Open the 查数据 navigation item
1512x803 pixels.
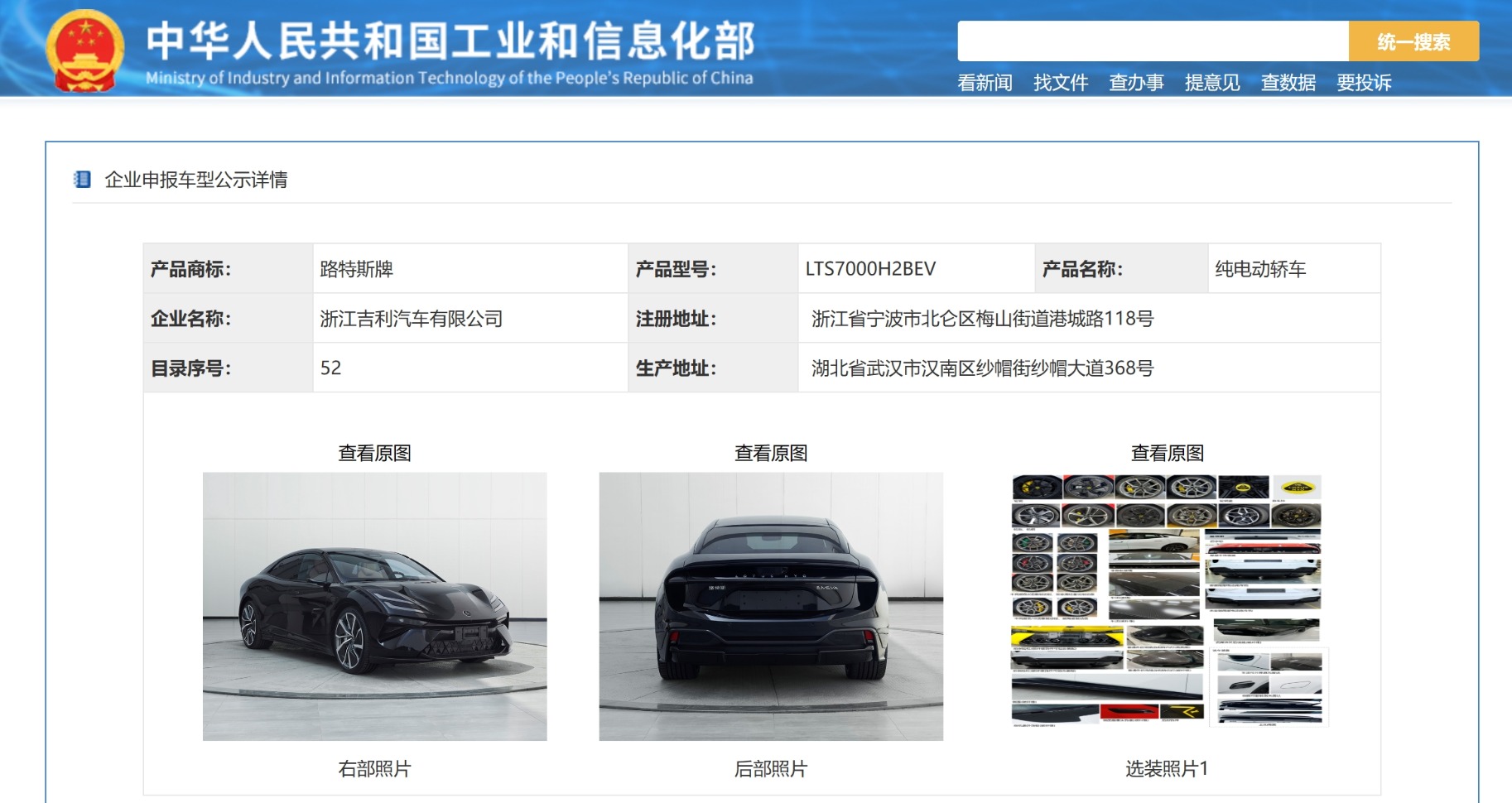pos(1287,82)
